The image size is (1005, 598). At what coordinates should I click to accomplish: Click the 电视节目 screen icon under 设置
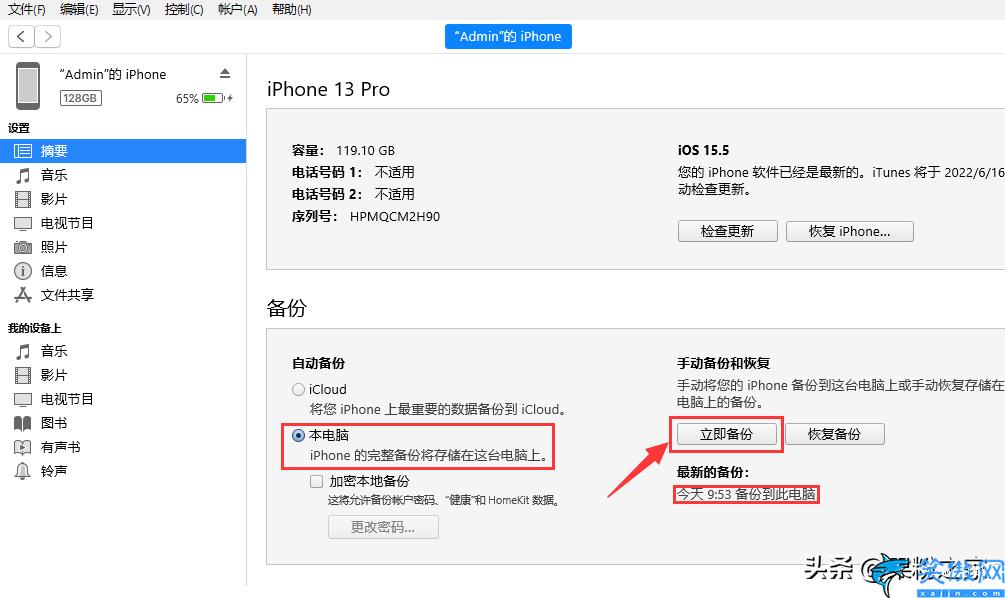pos(22,224)
